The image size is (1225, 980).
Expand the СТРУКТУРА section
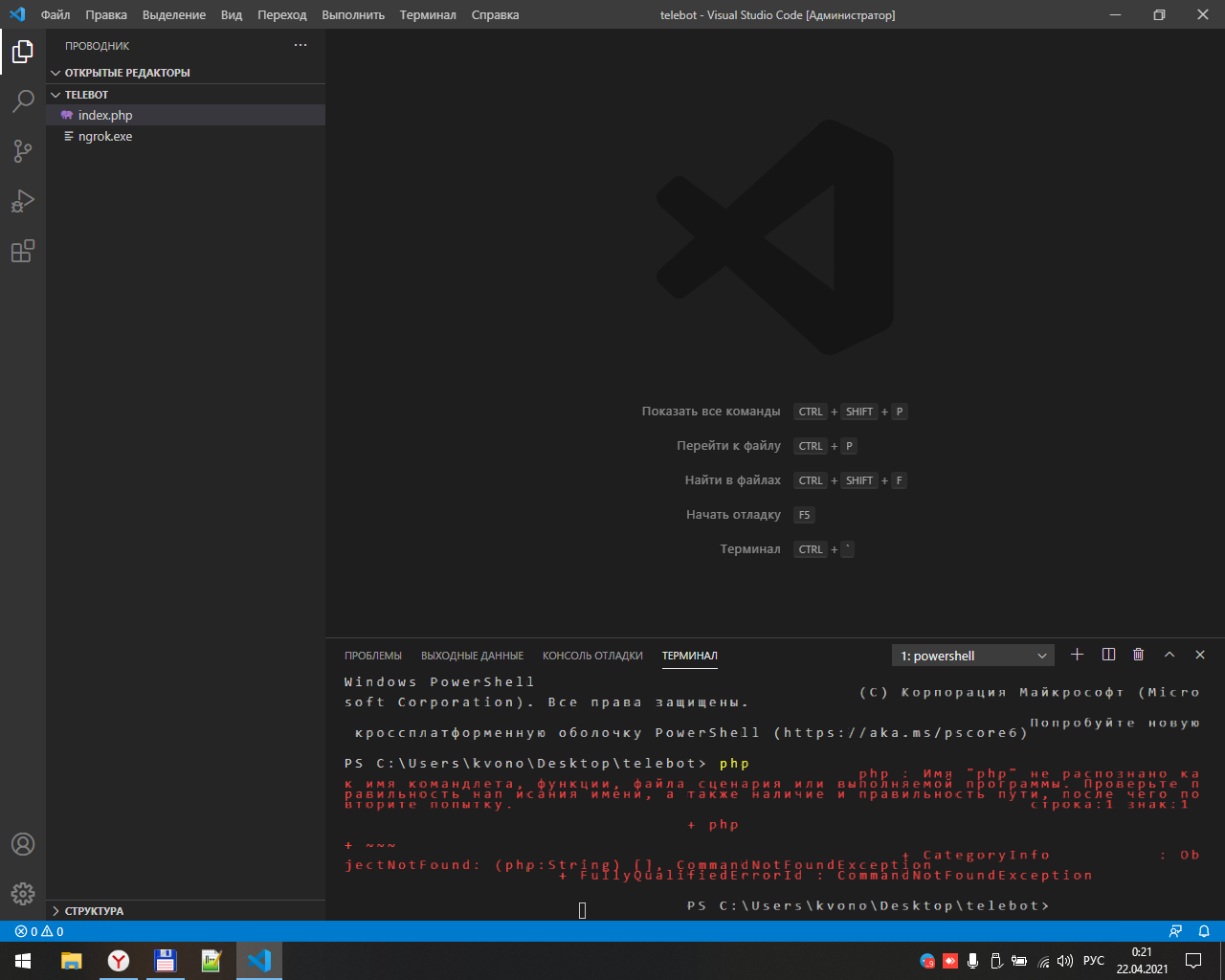click(186, 911)
